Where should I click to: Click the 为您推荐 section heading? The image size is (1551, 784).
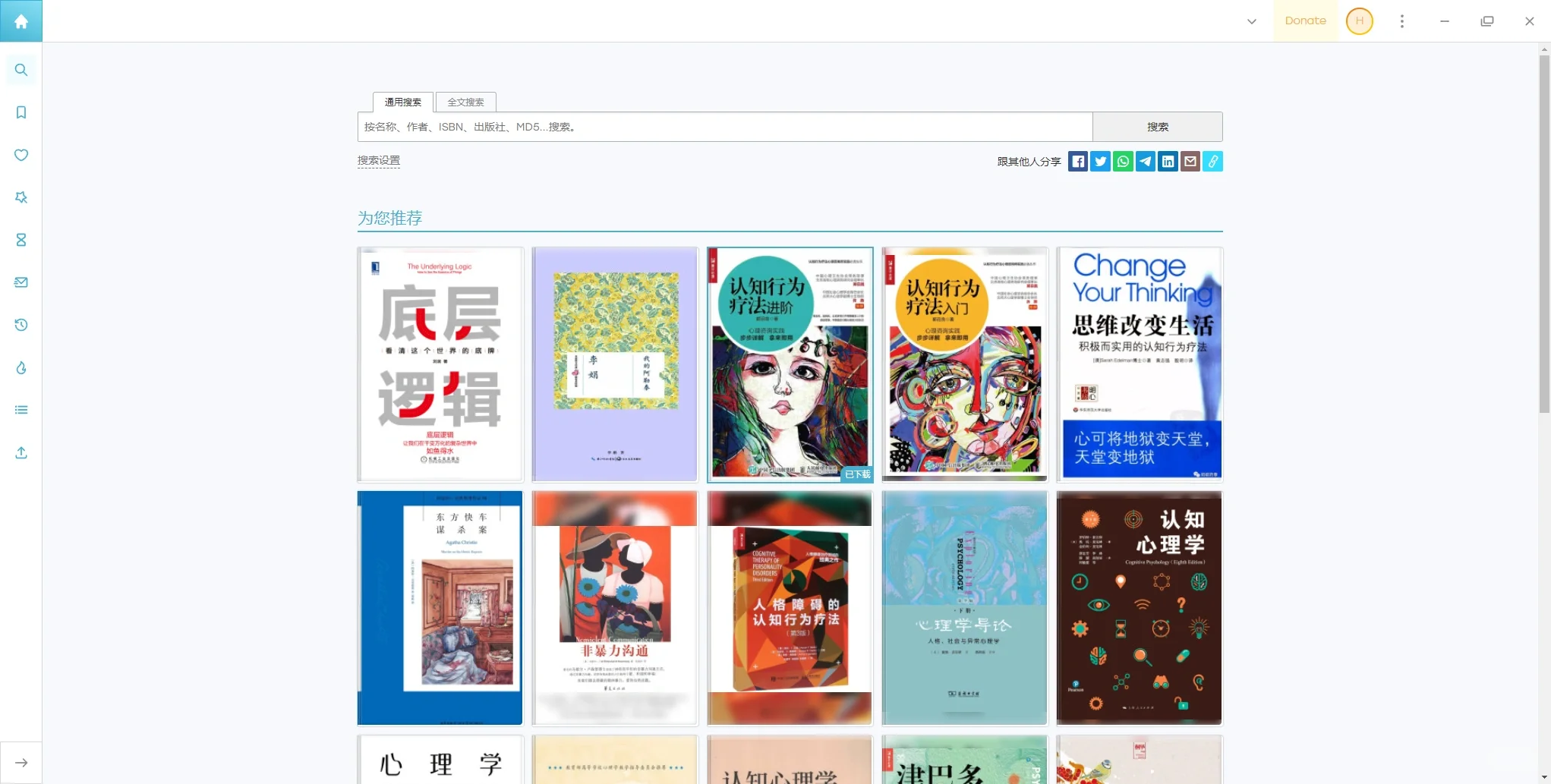(389, 218)
